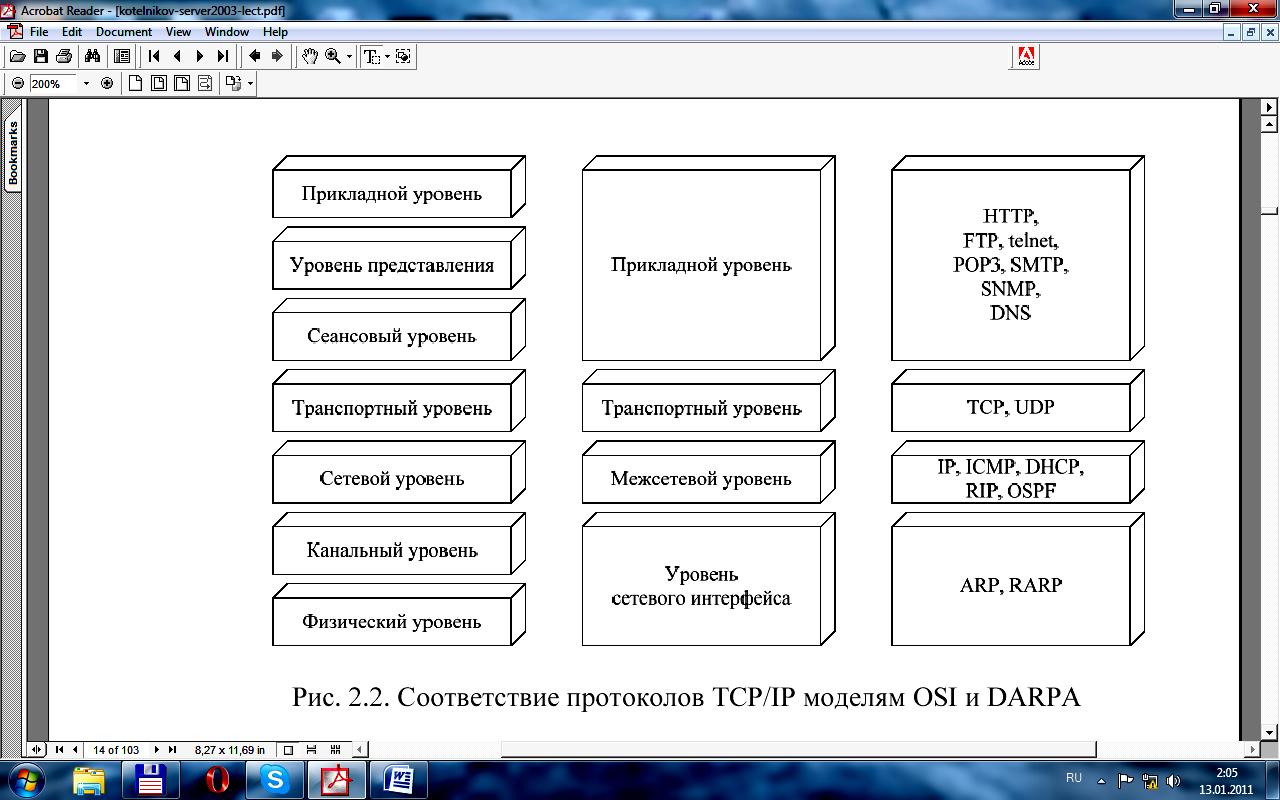1280x800 pixels.
Task: Click the Next View right arrow
Action: click(277, 56)
